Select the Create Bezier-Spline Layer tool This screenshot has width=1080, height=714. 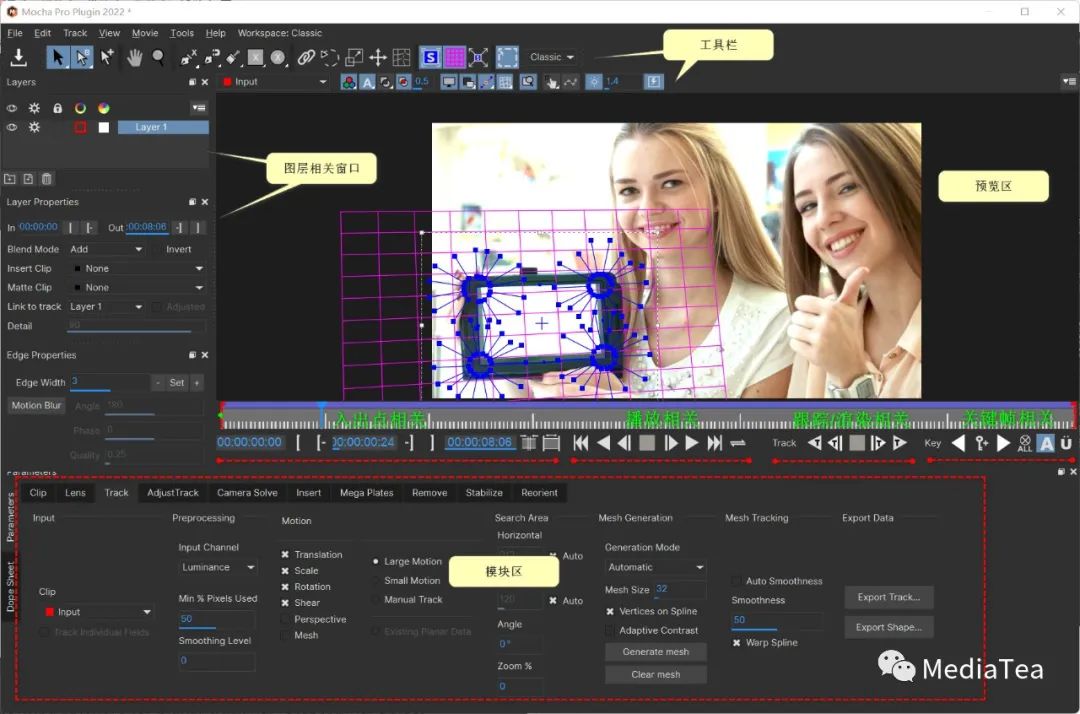pos(211,58)
